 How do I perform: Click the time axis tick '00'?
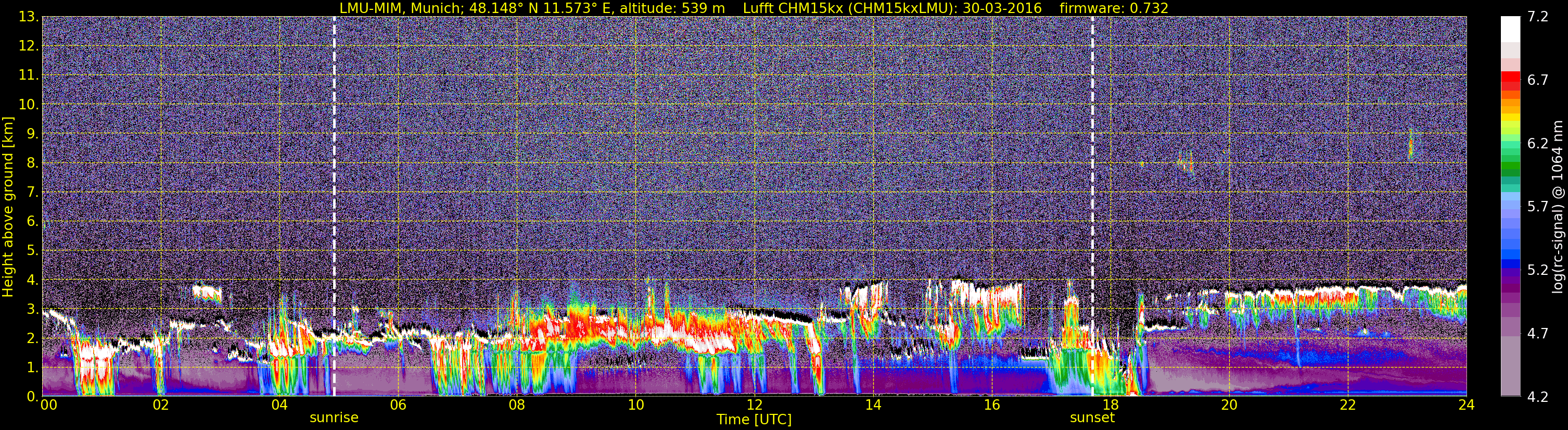pos(49,405)
